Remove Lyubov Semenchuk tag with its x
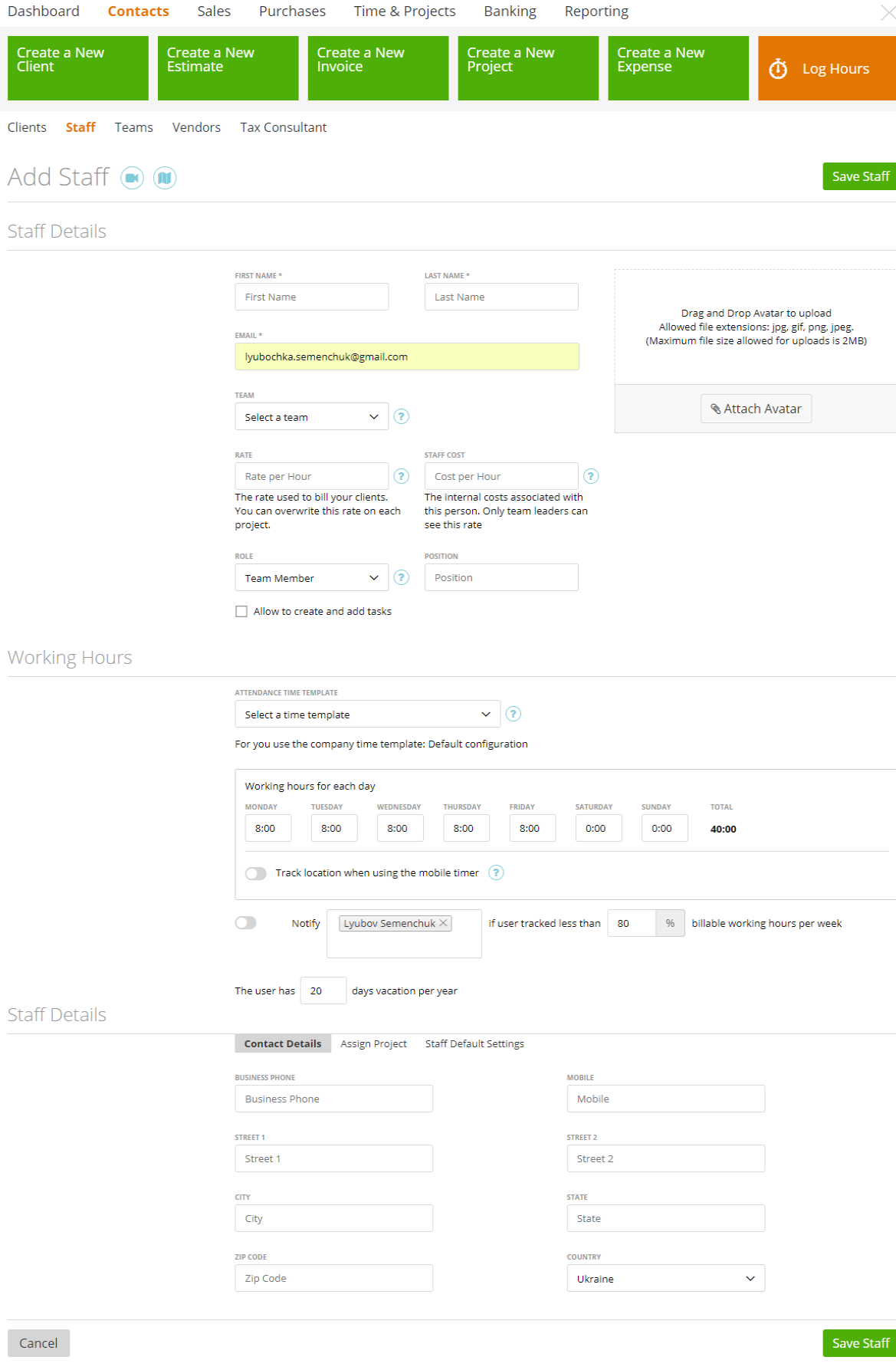896x1370 pixels. [x=443, y=923]
